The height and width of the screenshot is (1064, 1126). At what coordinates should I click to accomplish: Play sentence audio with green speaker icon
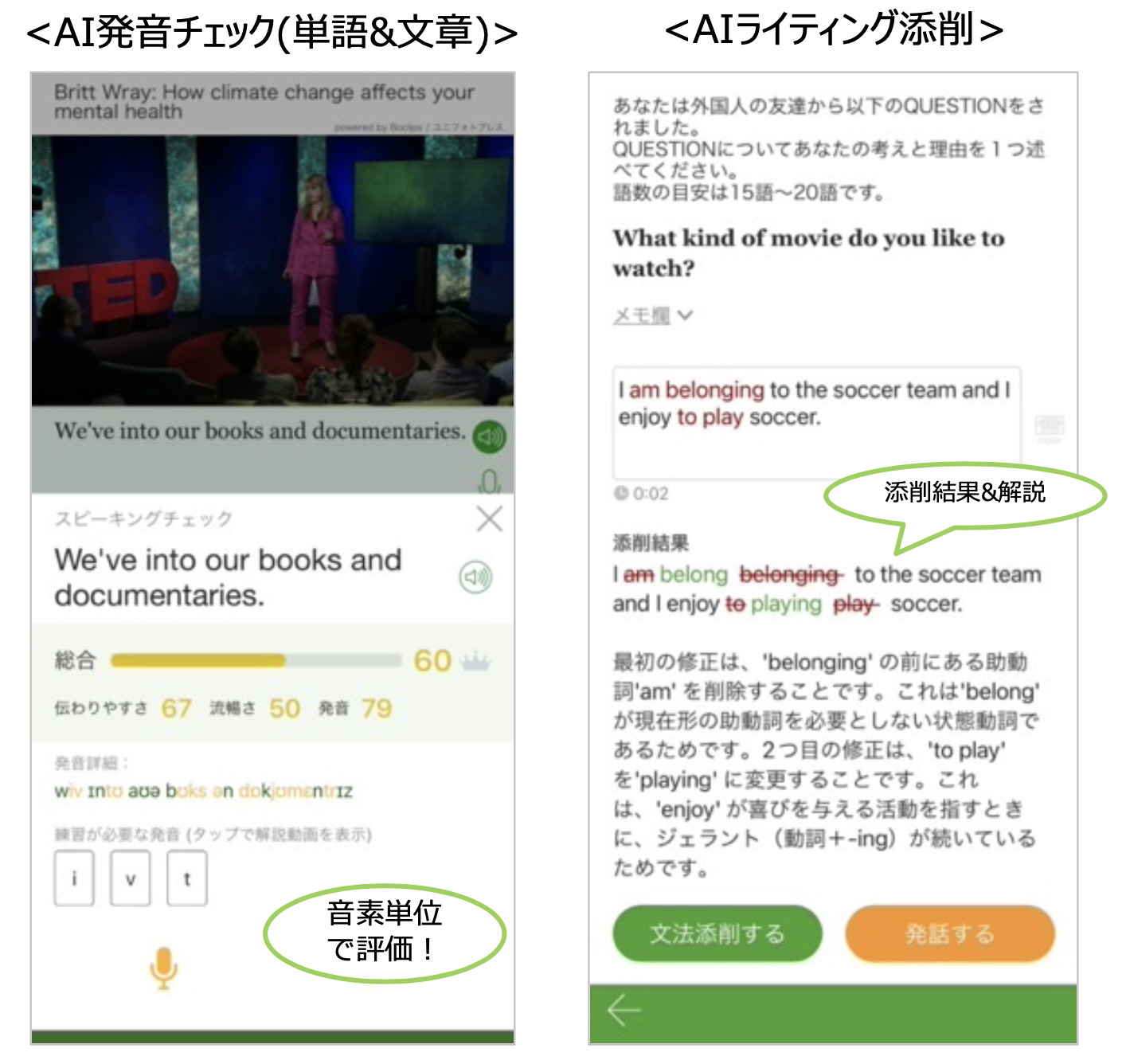489,436
